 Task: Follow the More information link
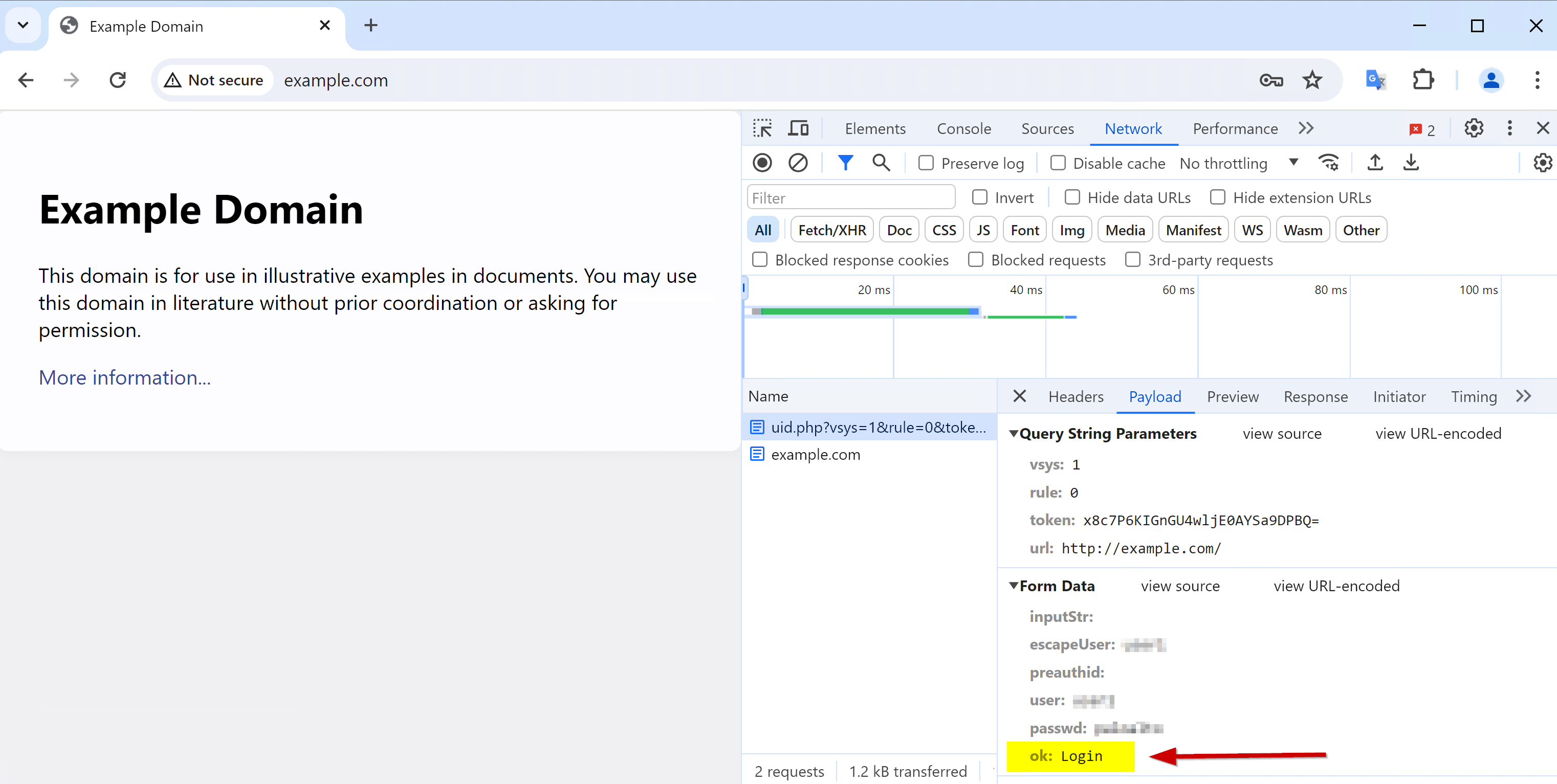point(124,377)
